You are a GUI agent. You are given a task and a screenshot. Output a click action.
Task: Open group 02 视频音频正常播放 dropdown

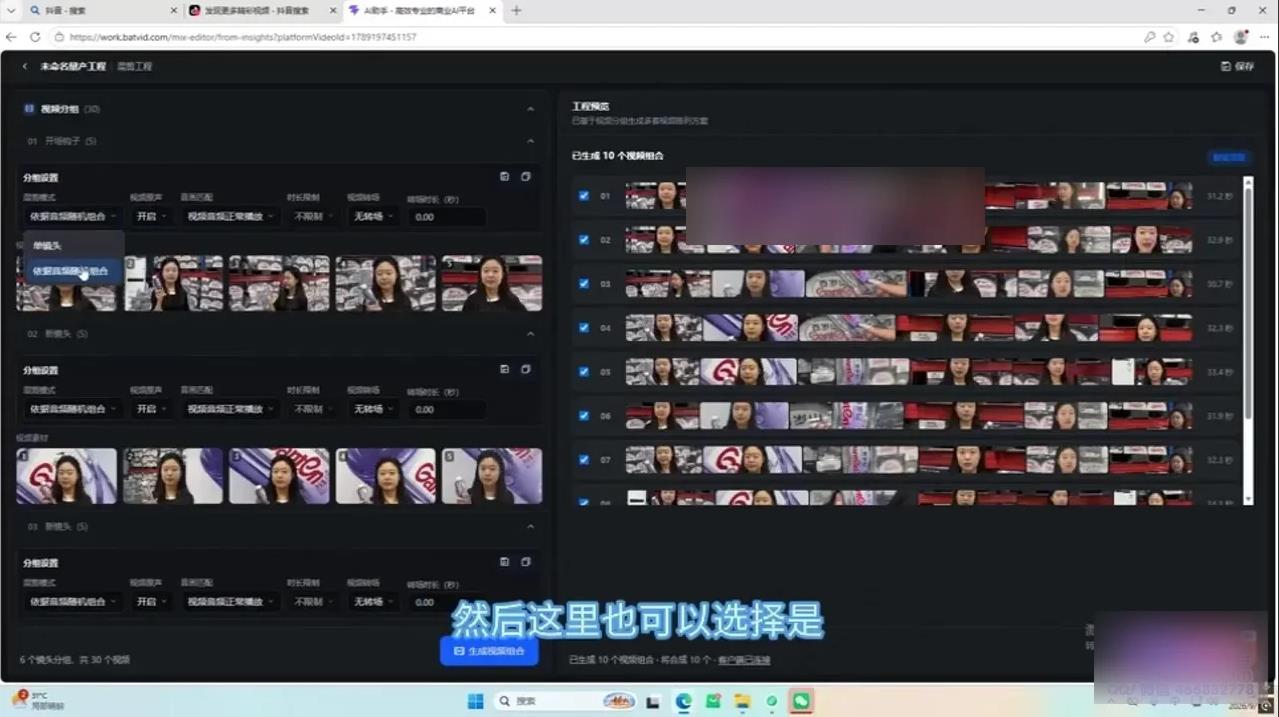click(232, 409)
